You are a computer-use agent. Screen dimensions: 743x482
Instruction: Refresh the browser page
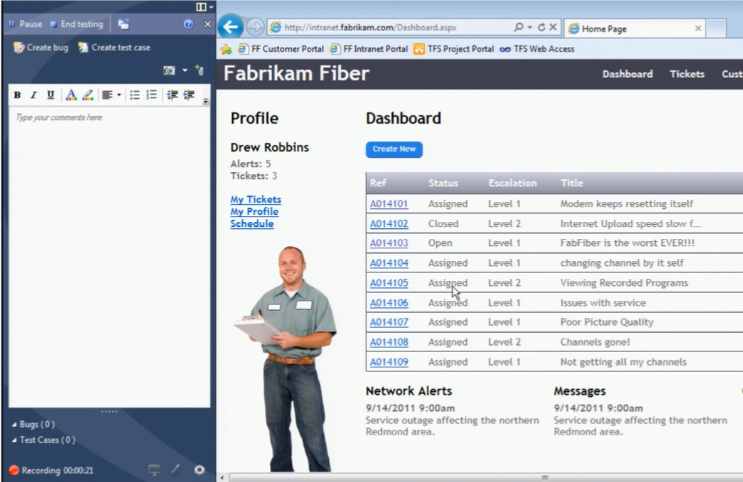point(541,27)
